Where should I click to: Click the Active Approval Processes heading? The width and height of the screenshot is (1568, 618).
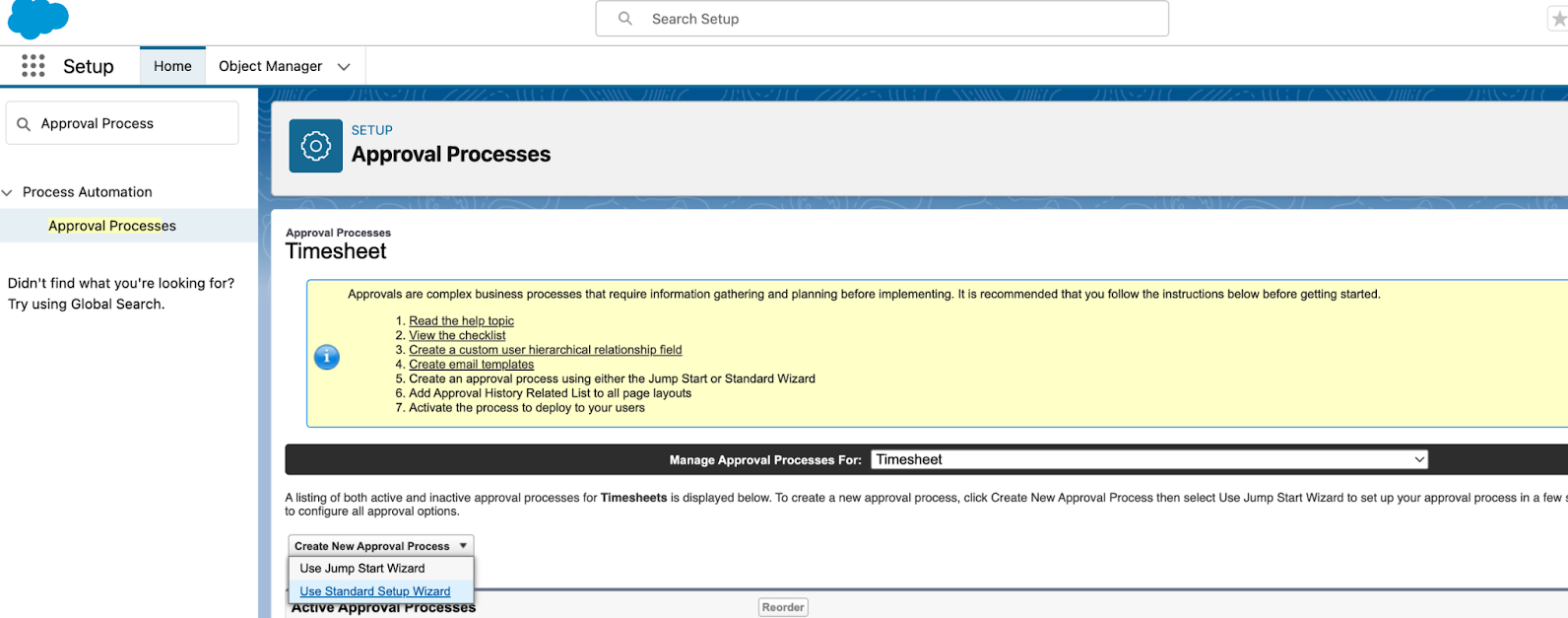(x=383, y=607)
